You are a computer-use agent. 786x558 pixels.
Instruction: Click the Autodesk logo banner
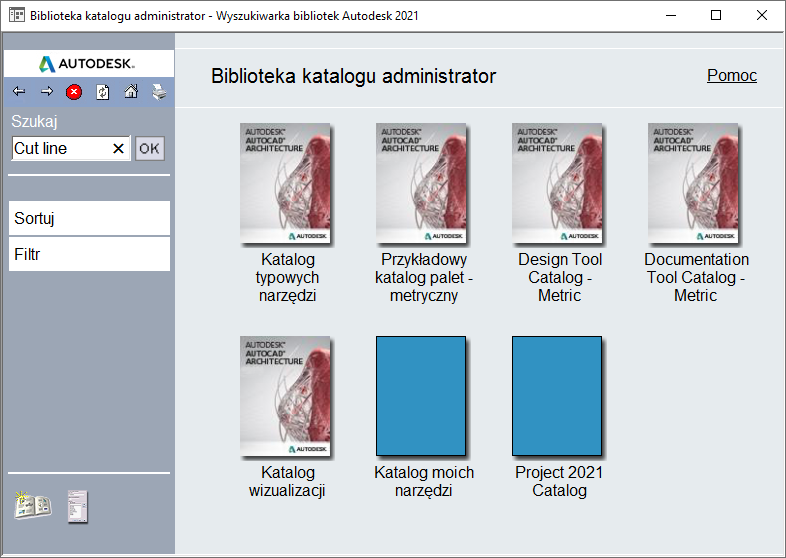coord(89,63)
